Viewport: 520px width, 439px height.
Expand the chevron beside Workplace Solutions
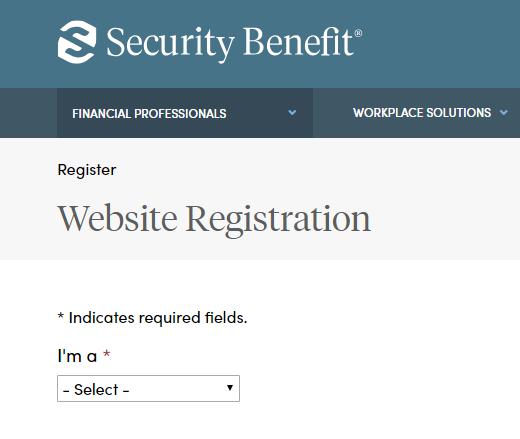504,113
